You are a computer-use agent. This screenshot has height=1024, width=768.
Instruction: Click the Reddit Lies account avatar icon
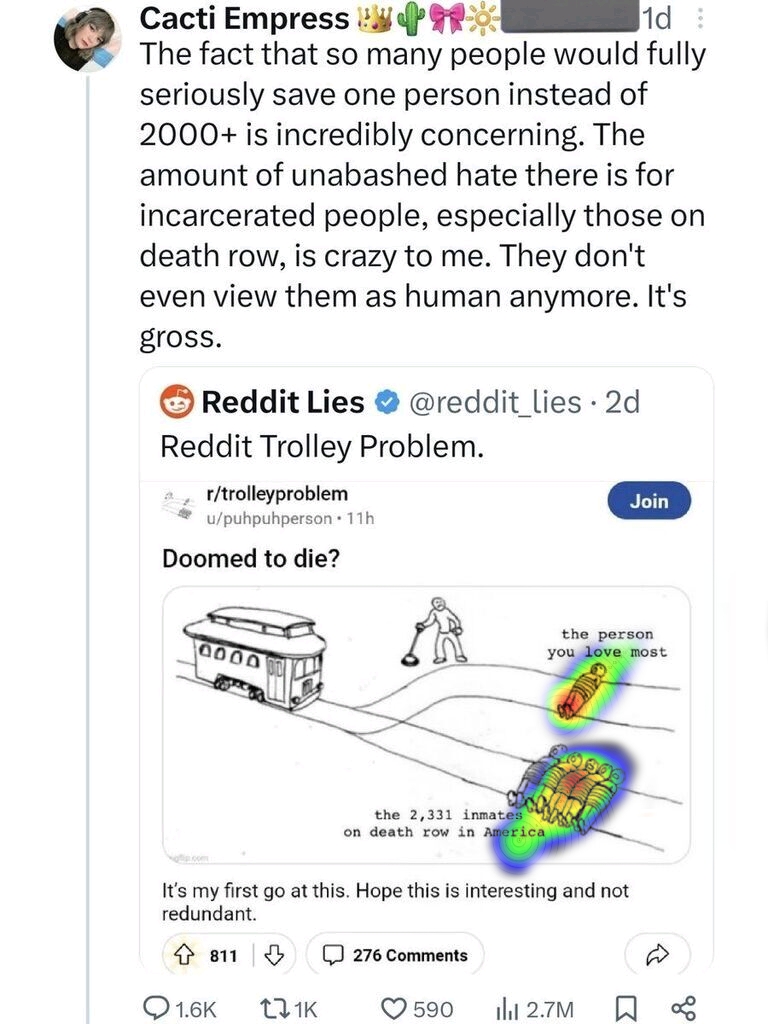point(177,402)
